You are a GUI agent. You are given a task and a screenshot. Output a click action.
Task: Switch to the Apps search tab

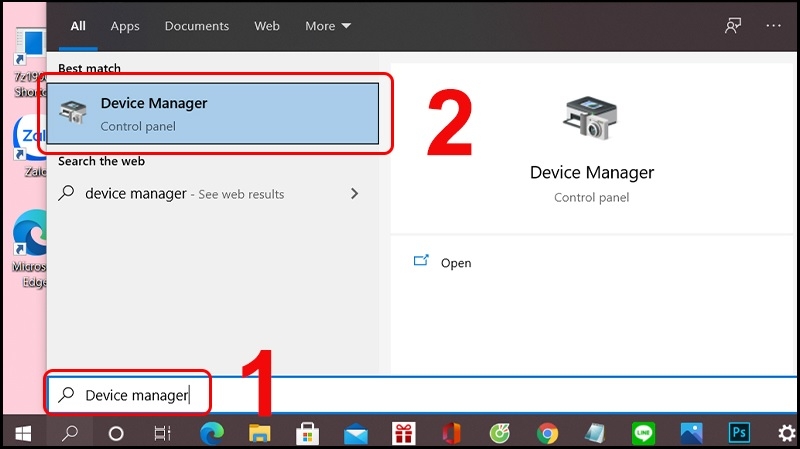point(125,26)
